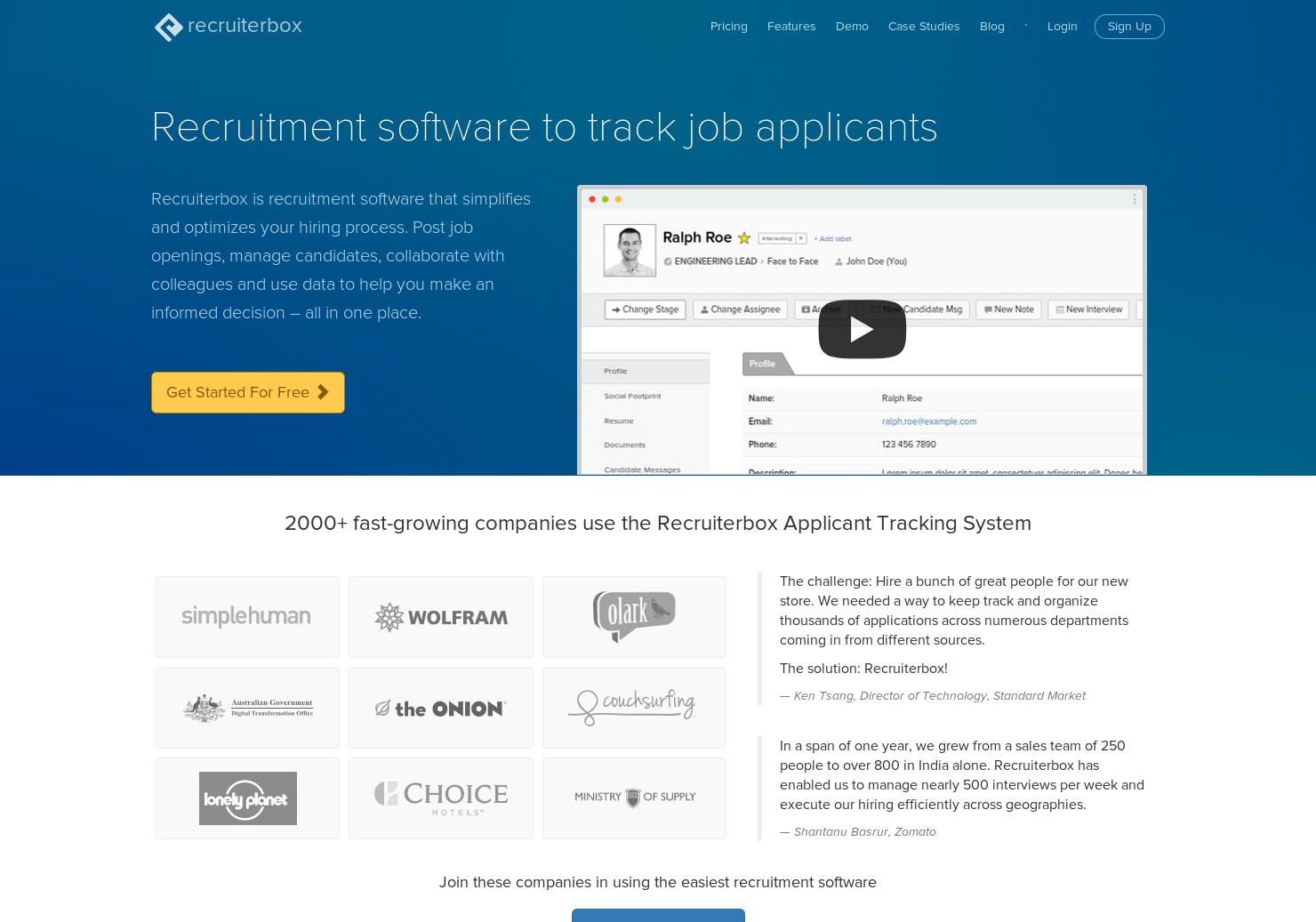1316x922 pixels.
Task: Click 'Join these companies' text
Action: 658,882
